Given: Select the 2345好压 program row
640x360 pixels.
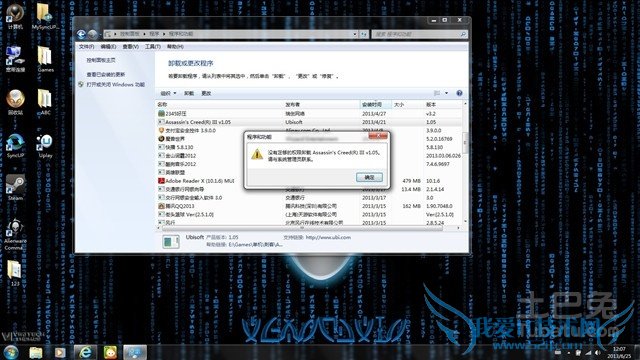Looking at the screenshot, I should point(309,114).
